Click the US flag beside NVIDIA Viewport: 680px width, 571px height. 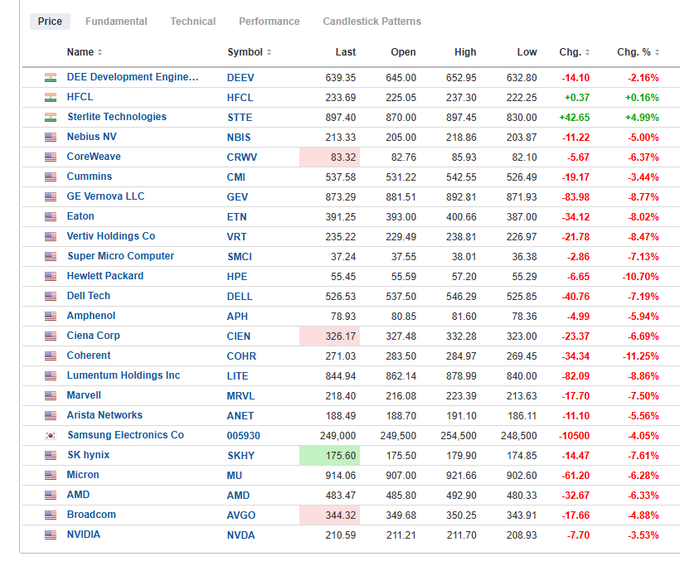point(51,535)
